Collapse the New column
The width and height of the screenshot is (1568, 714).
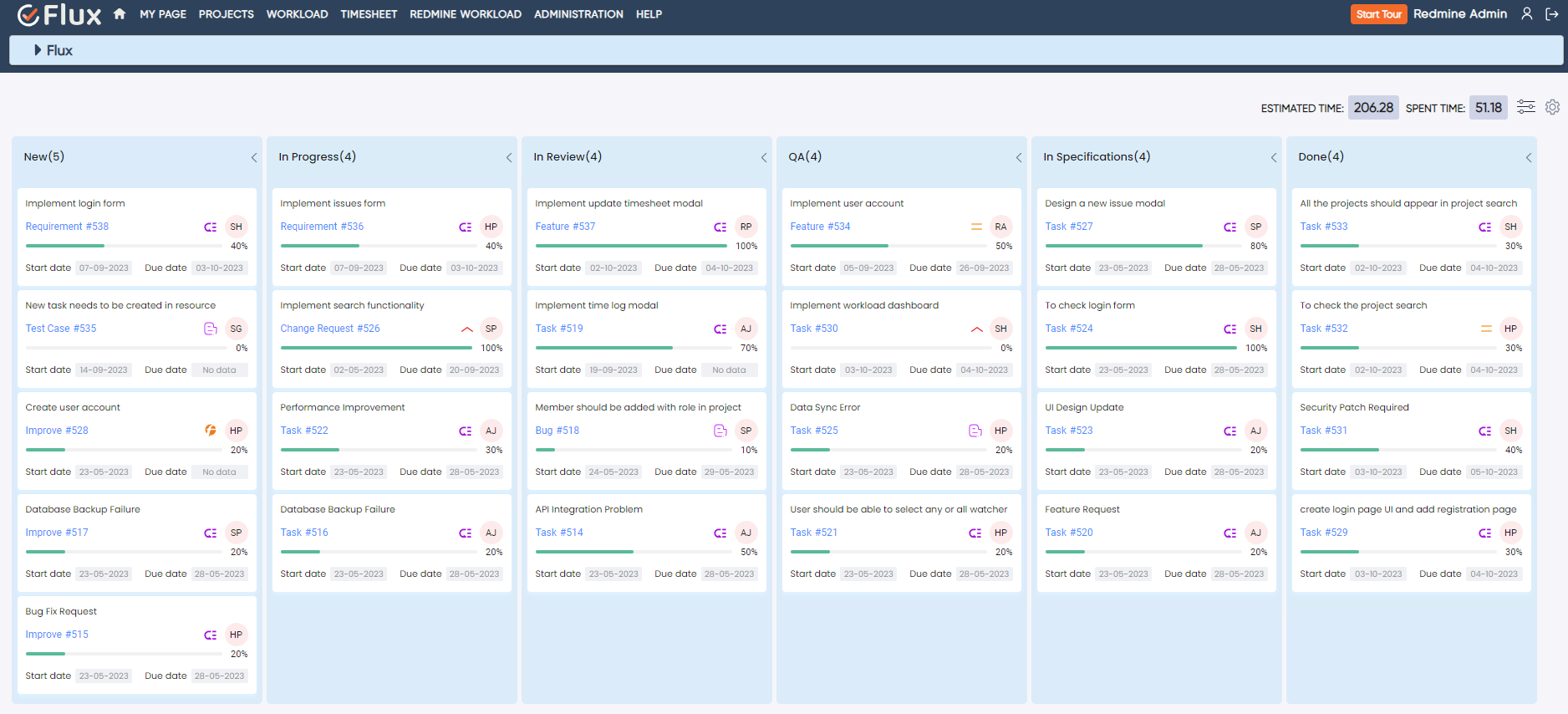[254, 157]
